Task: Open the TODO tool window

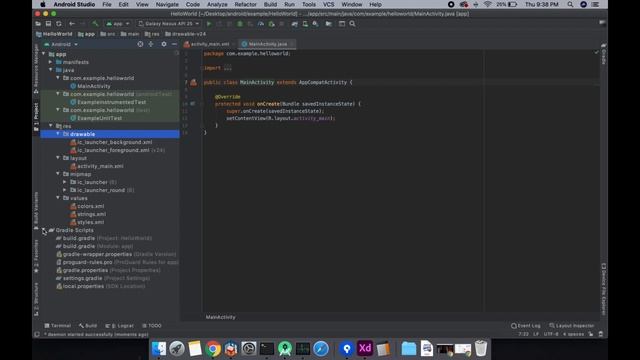Action: (152, 326)
